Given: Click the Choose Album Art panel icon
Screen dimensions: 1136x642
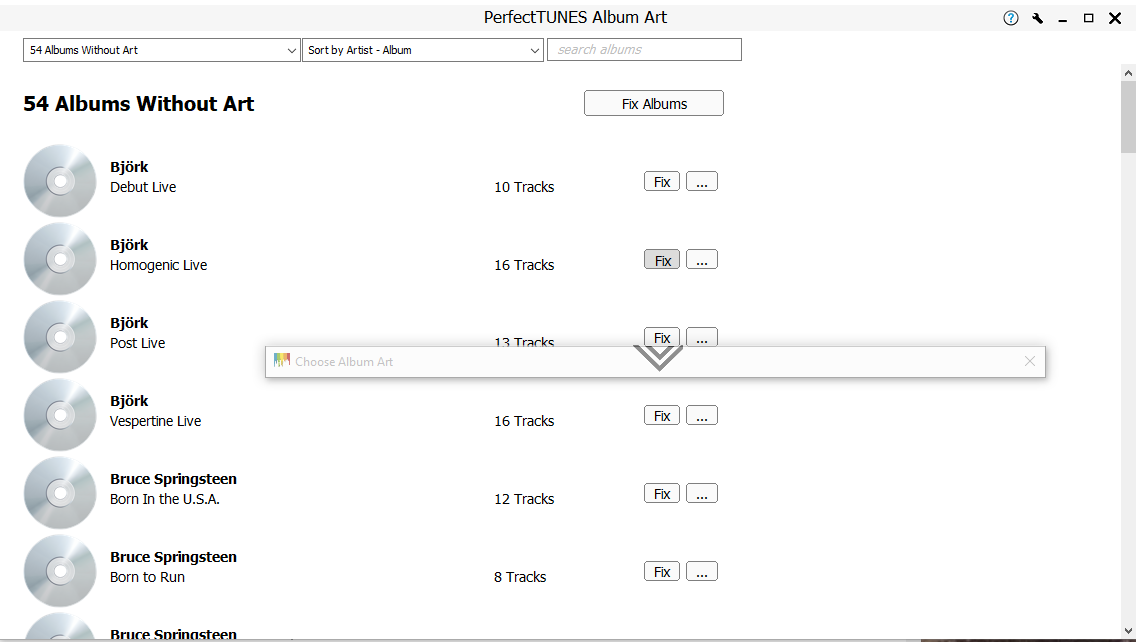Looking at the screenshot, I should coord(281,361).
